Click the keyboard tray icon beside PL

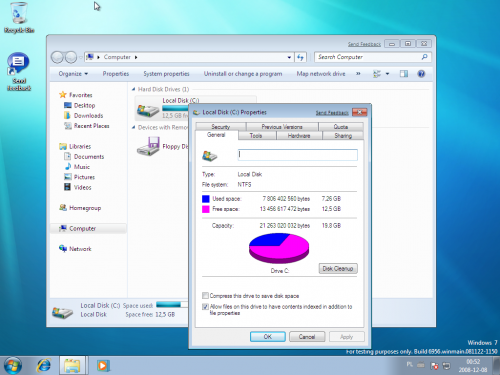421,365
